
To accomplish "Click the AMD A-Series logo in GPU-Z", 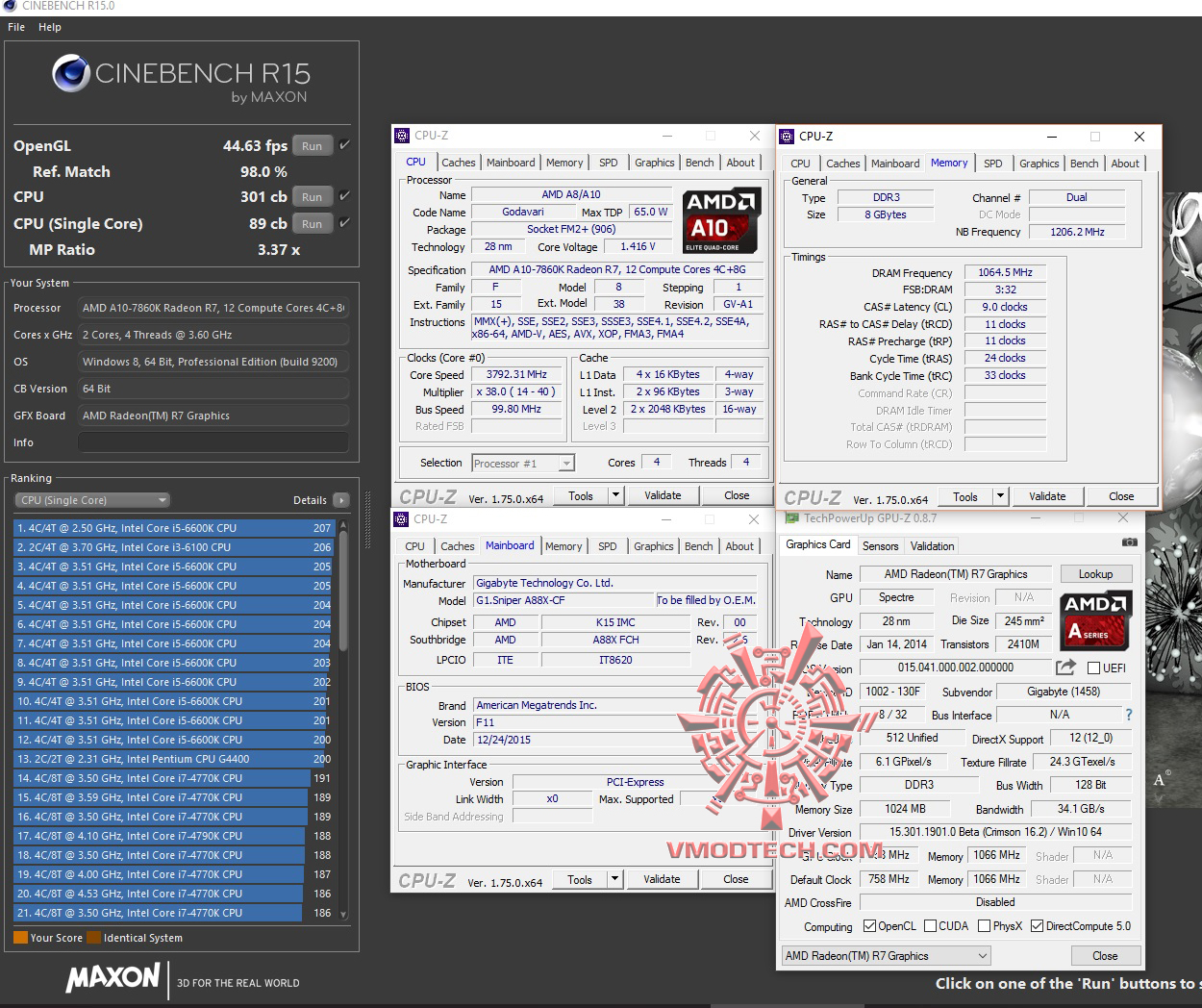I will coord(1096,621).
